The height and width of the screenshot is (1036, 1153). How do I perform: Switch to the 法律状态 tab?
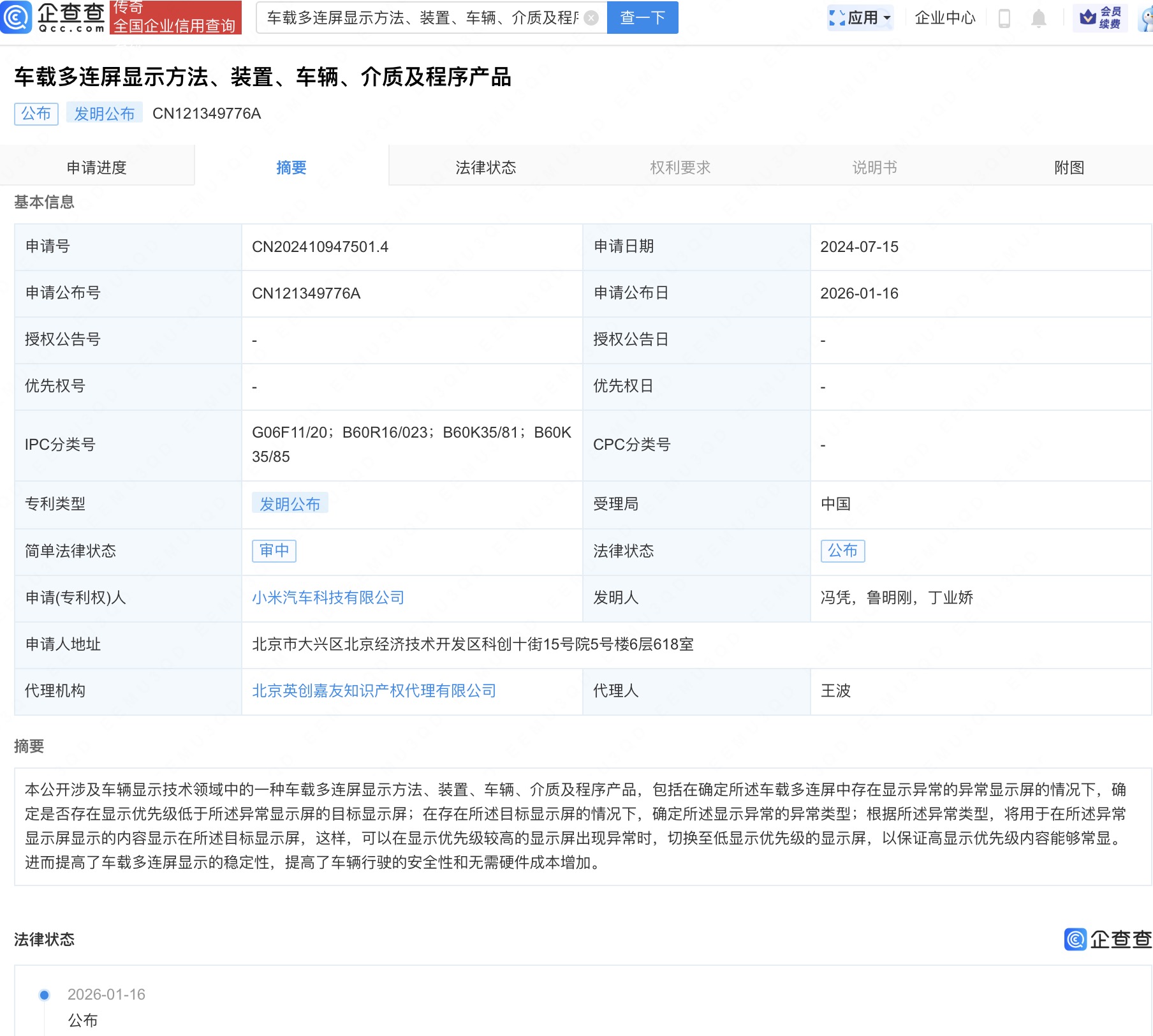(x=485, y=167)
